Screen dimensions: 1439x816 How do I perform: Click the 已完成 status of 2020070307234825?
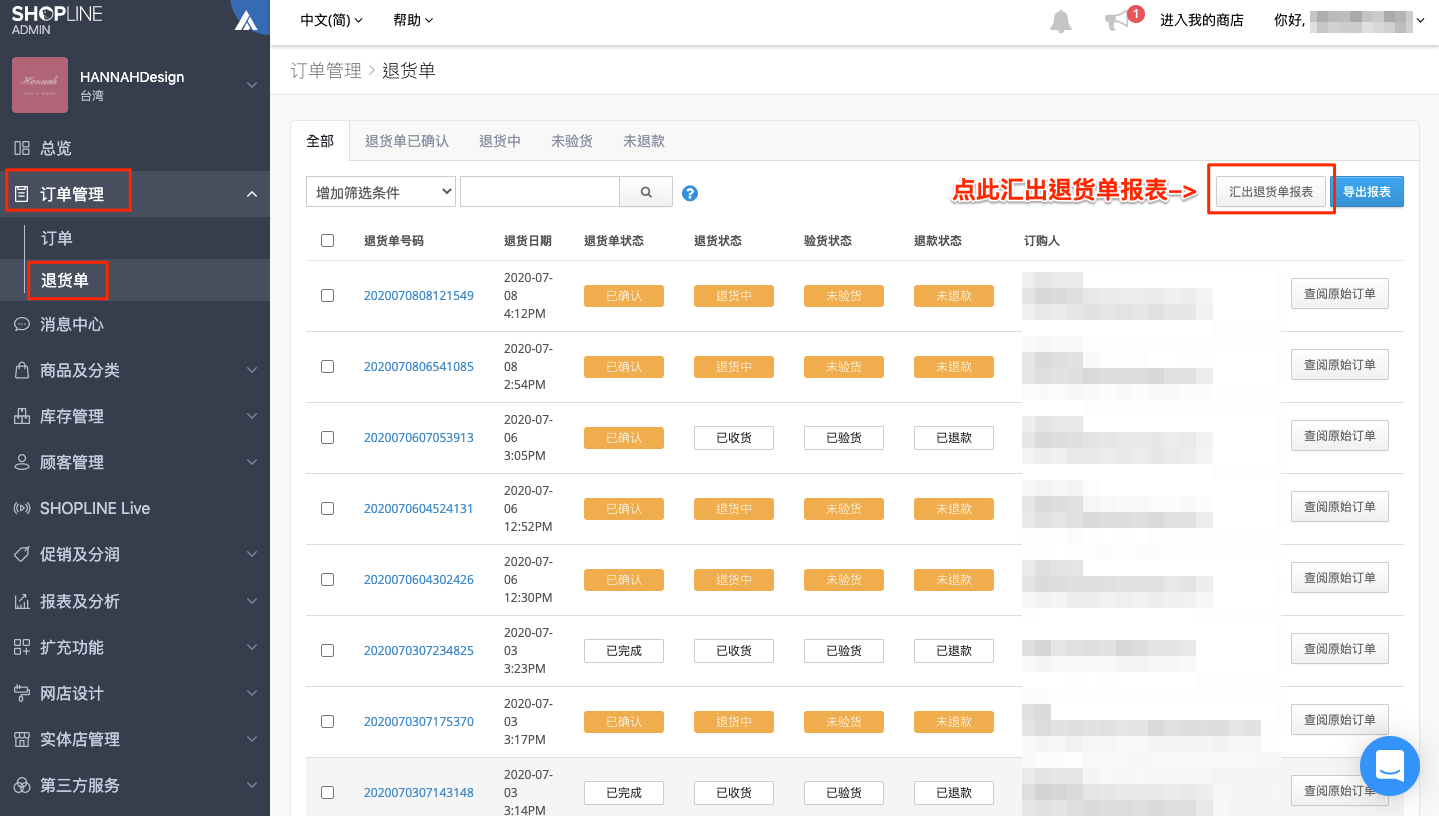624,651
